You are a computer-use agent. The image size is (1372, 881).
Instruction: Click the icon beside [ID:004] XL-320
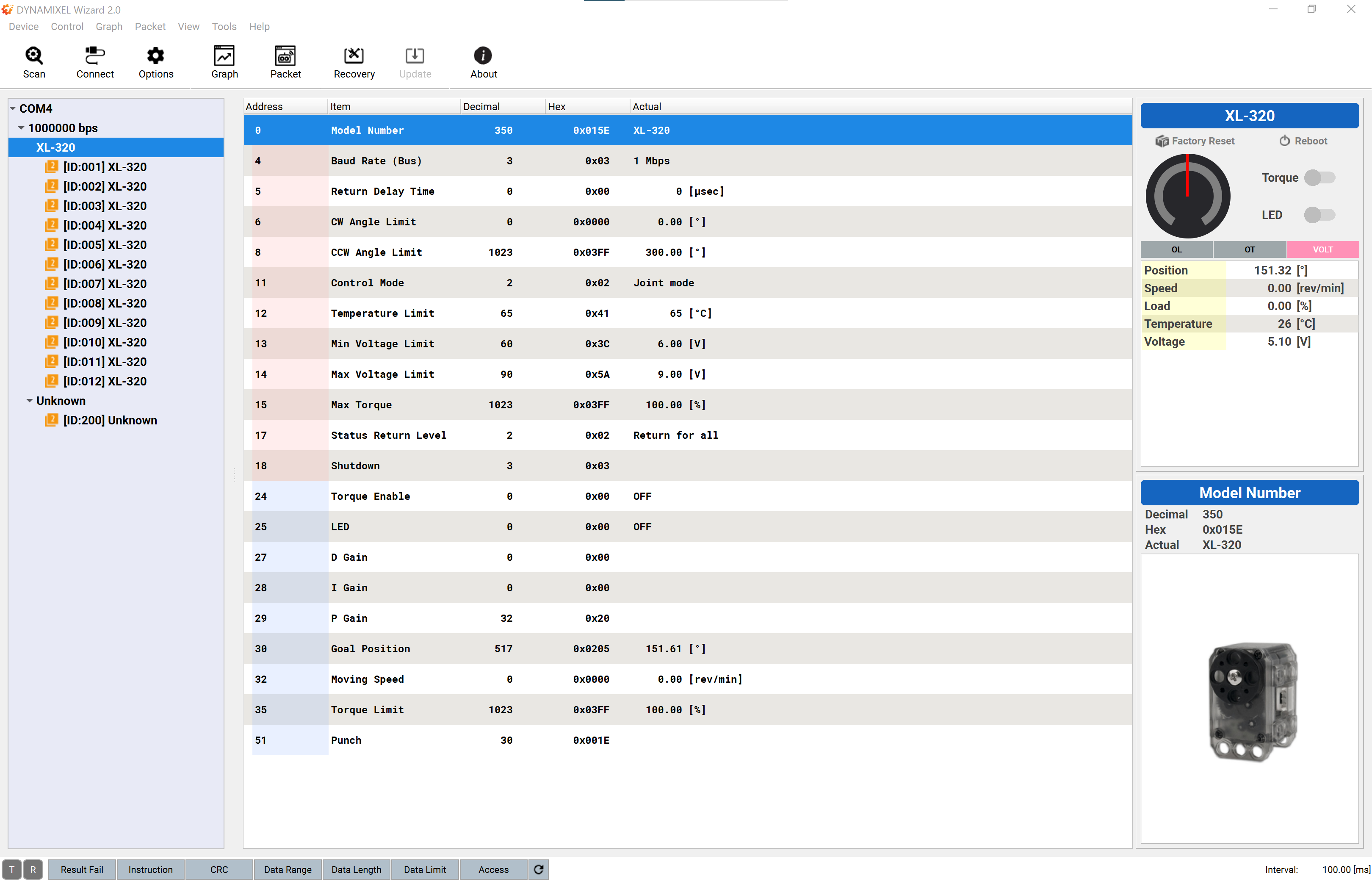(52, 225)
